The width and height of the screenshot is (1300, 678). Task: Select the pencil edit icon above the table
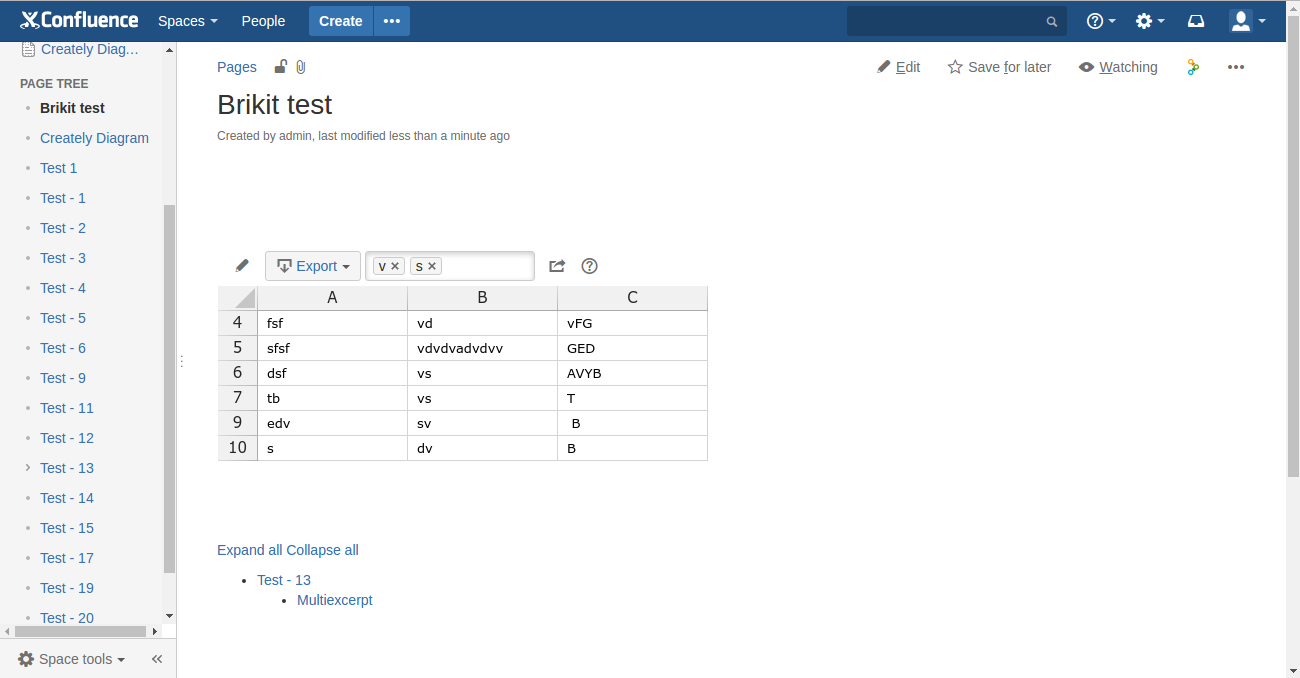pos(241,265)
